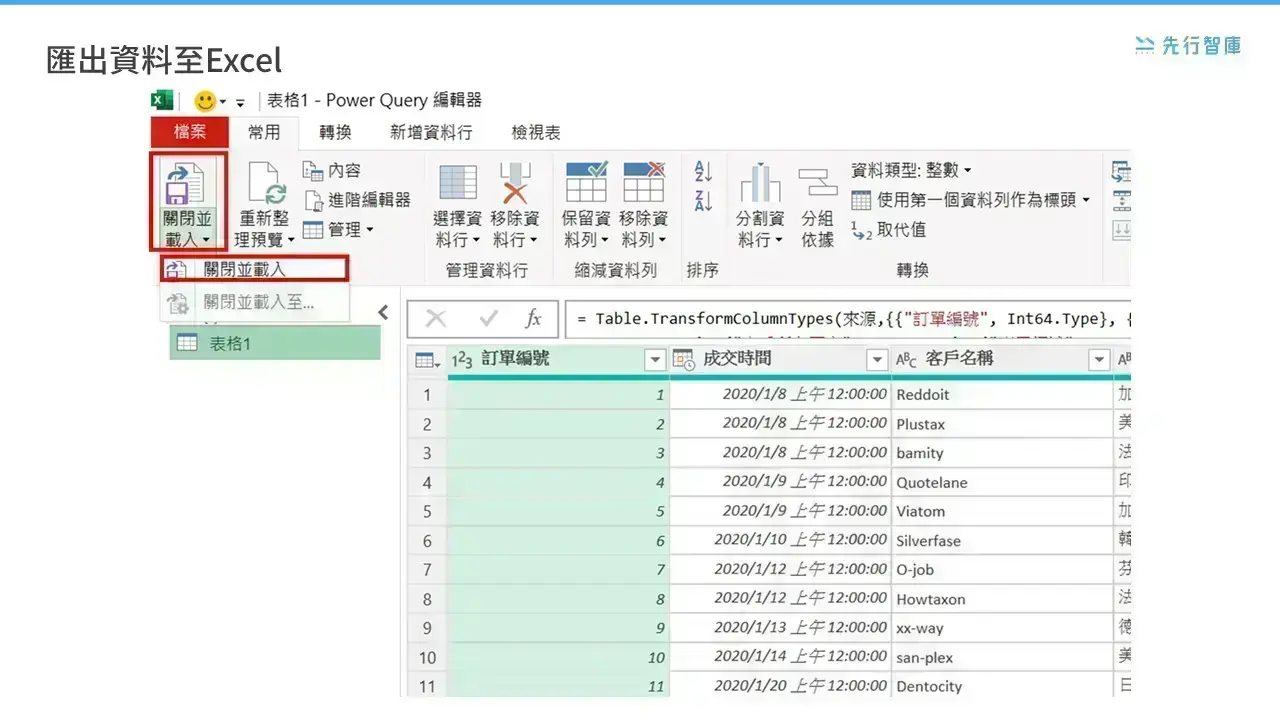The width and height of the screenshot is (1280, 720).
Task: Expand the 管理 dropdown
Action: click(338, 230)
